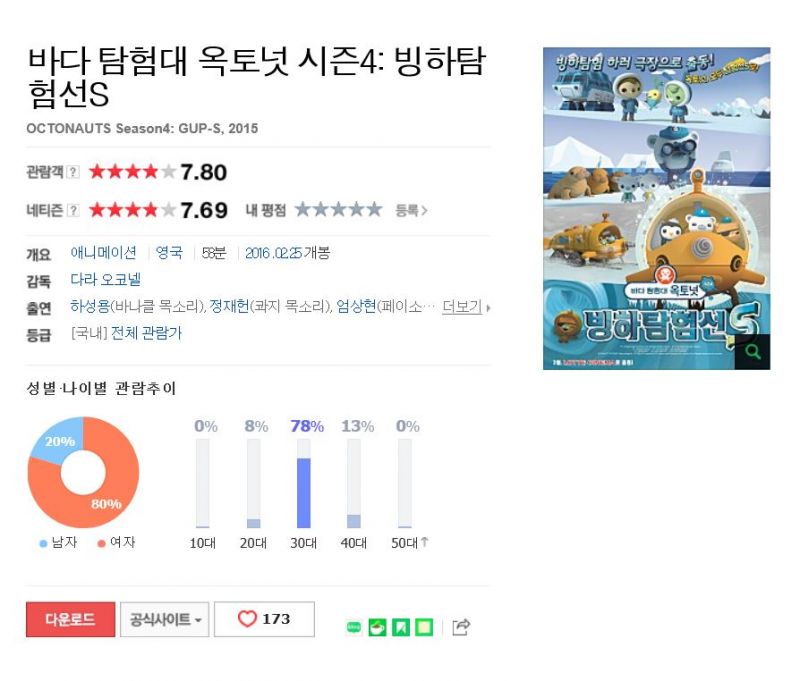Click the Naver memo note icon

tap(424, 627)
